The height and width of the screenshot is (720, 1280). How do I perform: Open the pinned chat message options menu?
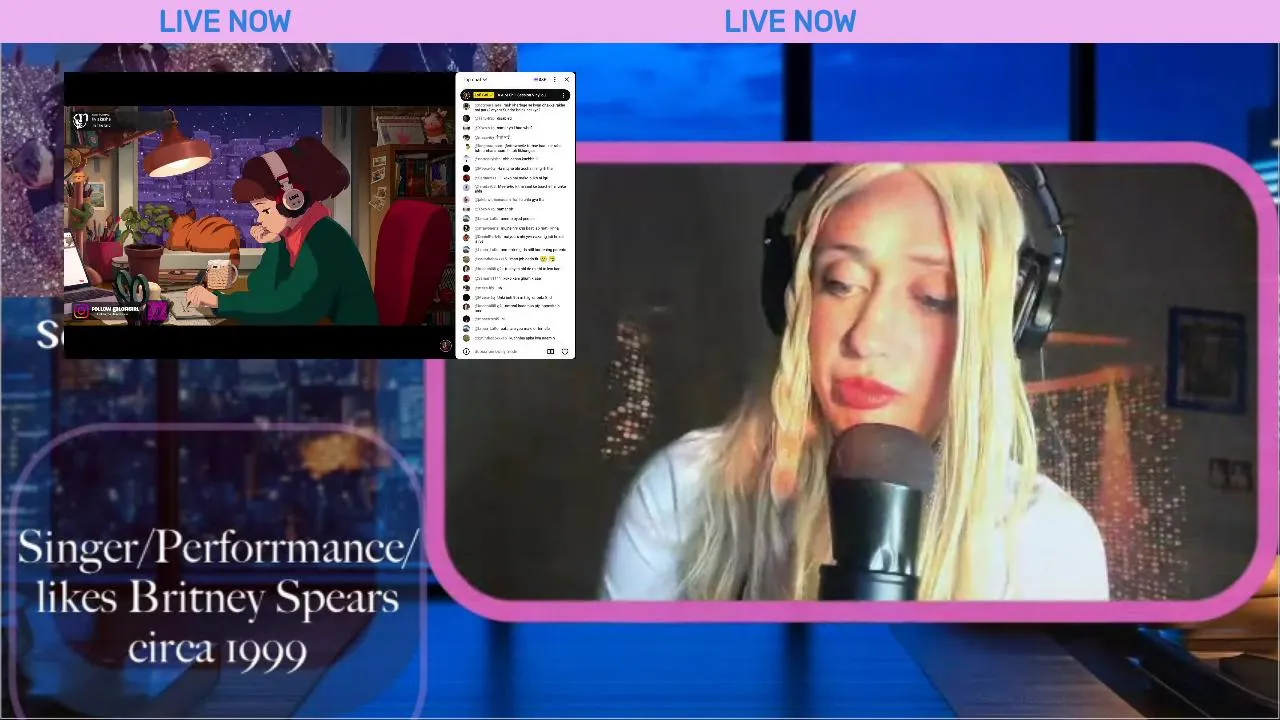tap(563, 95)
